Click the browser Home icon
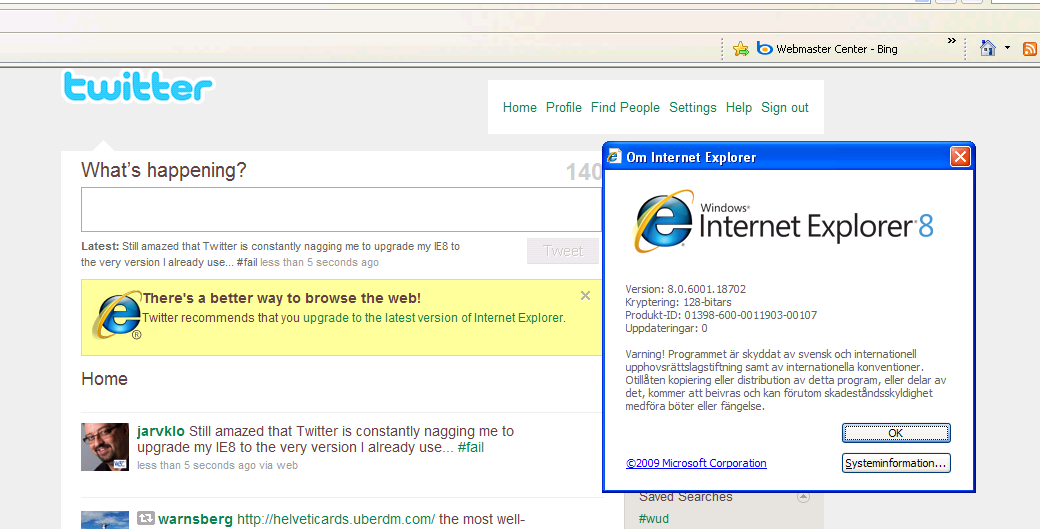1040x529 pixels. click(988, 48)
